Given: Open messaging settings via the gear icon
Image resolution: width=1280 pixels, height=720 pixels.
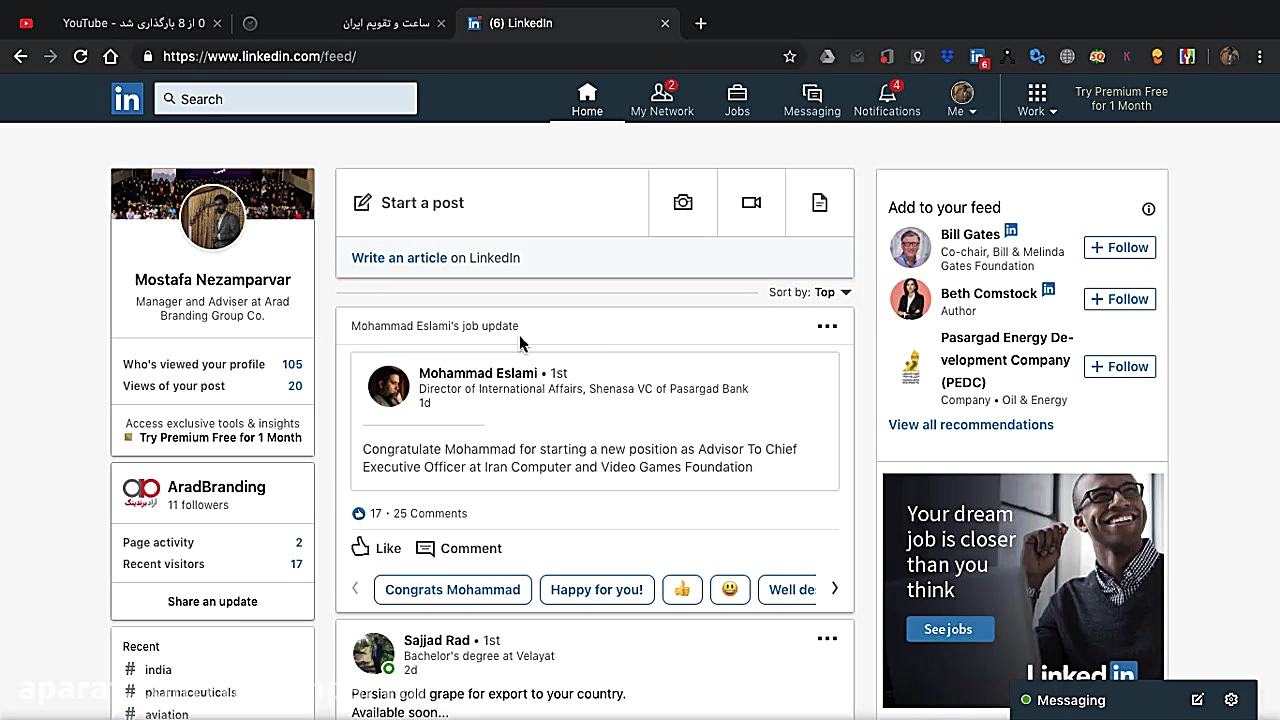Looking at the screenshot, I should [1231, 700].
